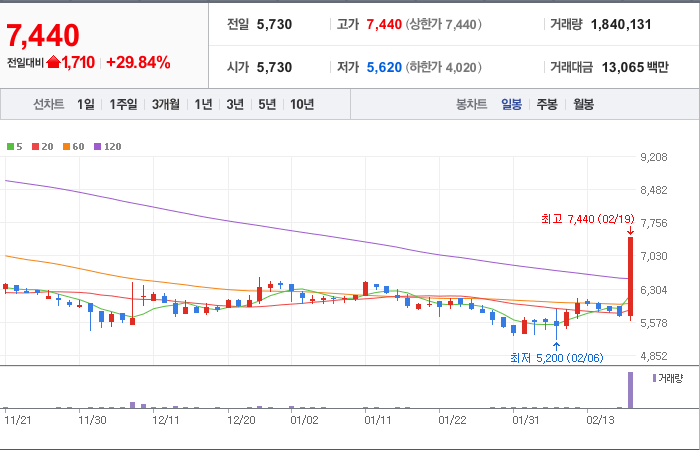
Task: Switch to the 월봉 candle chart
Action: pyautogui.click(x=583, y=105)
